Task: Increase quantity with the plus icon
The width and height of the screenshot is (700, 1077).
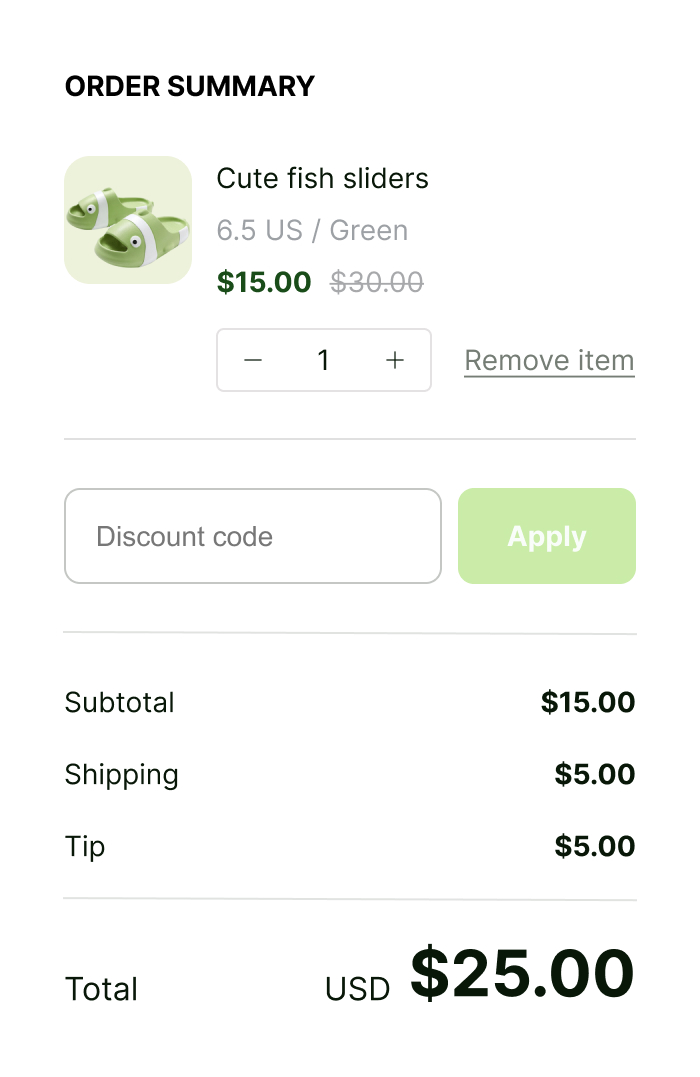Action: click(x=395, y=360)
